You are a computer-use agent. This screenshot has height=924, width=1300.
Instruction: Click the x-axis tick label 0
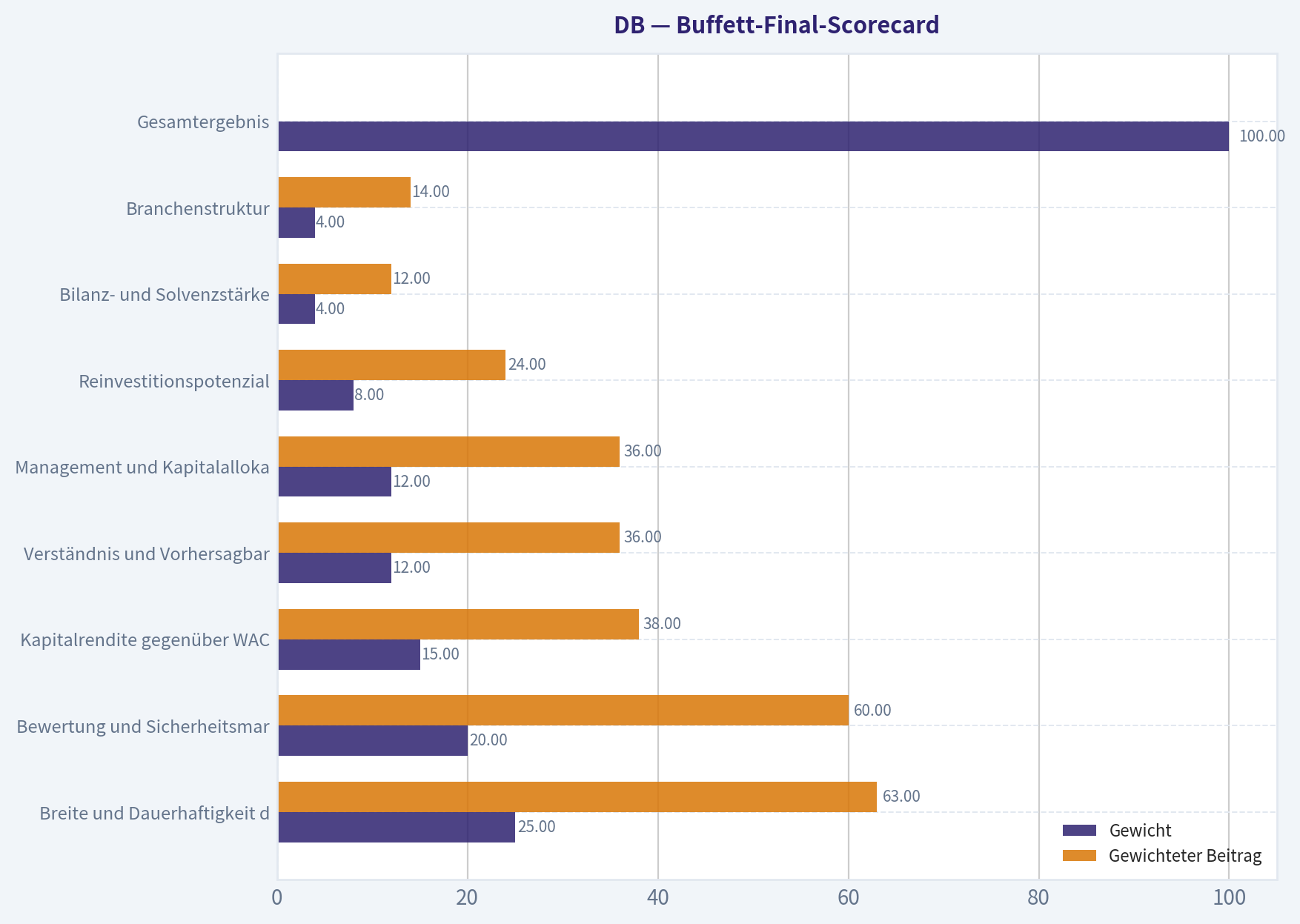pos(277,898)
